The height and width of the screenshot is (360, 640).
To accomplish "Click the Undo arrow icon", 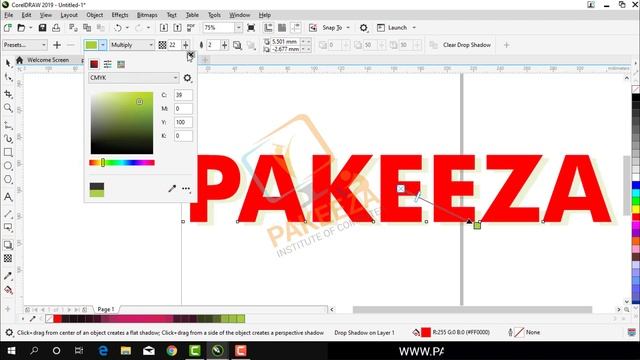I will (118, 28).
